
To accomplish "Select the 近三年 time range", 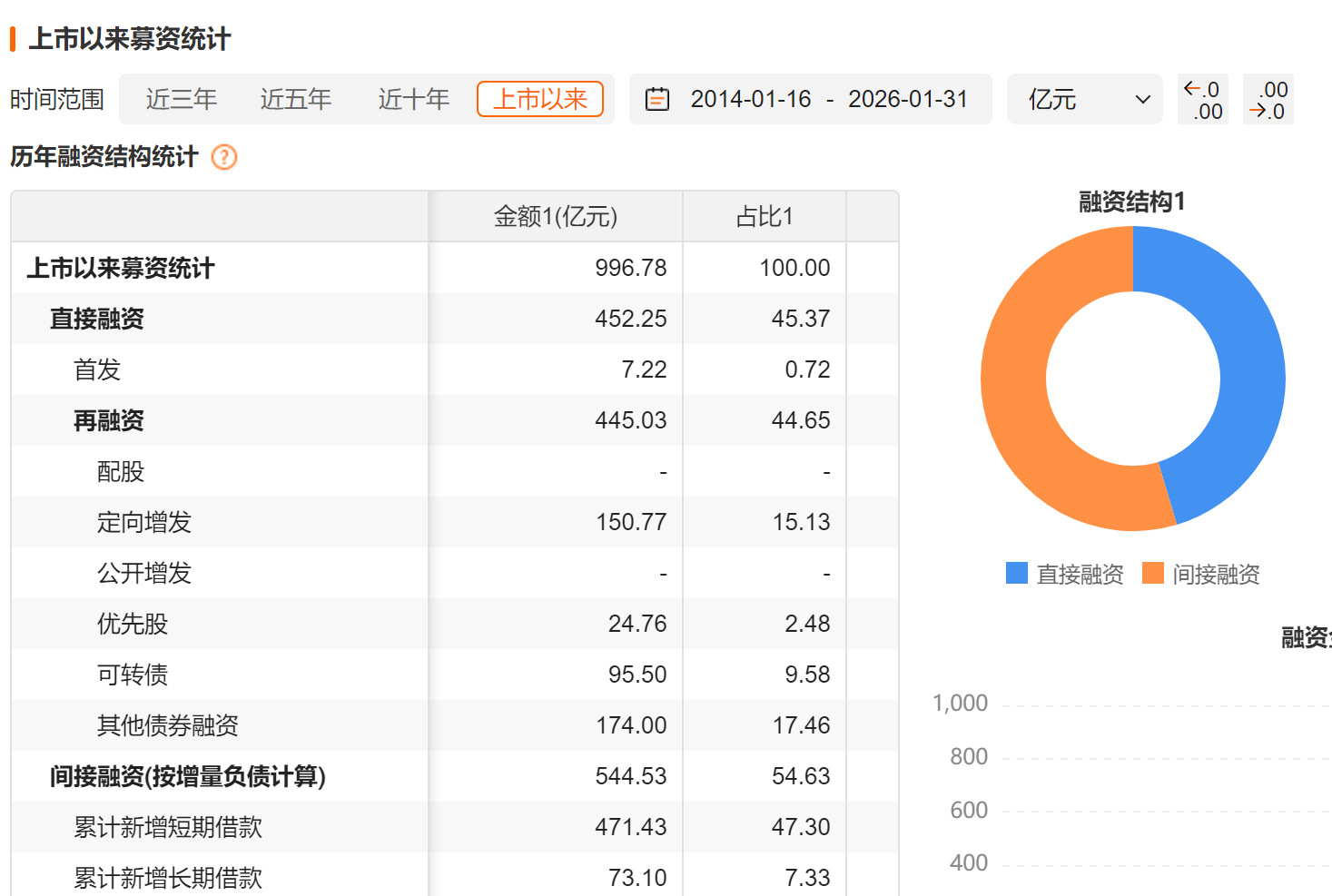I will 182,99.
